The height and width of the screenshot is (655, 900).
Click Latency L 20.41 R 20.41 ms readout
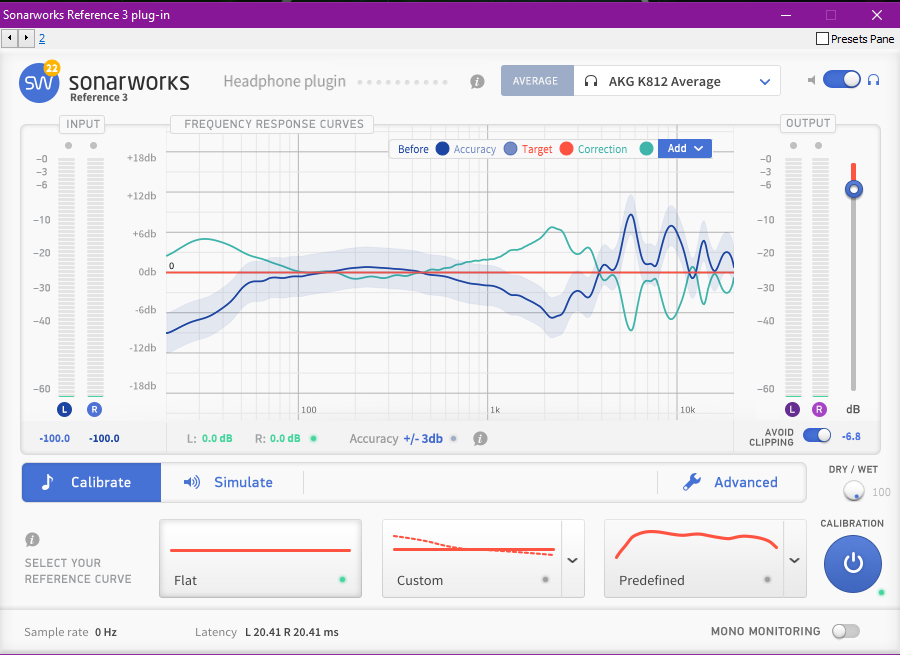click(x=266, y=632)
